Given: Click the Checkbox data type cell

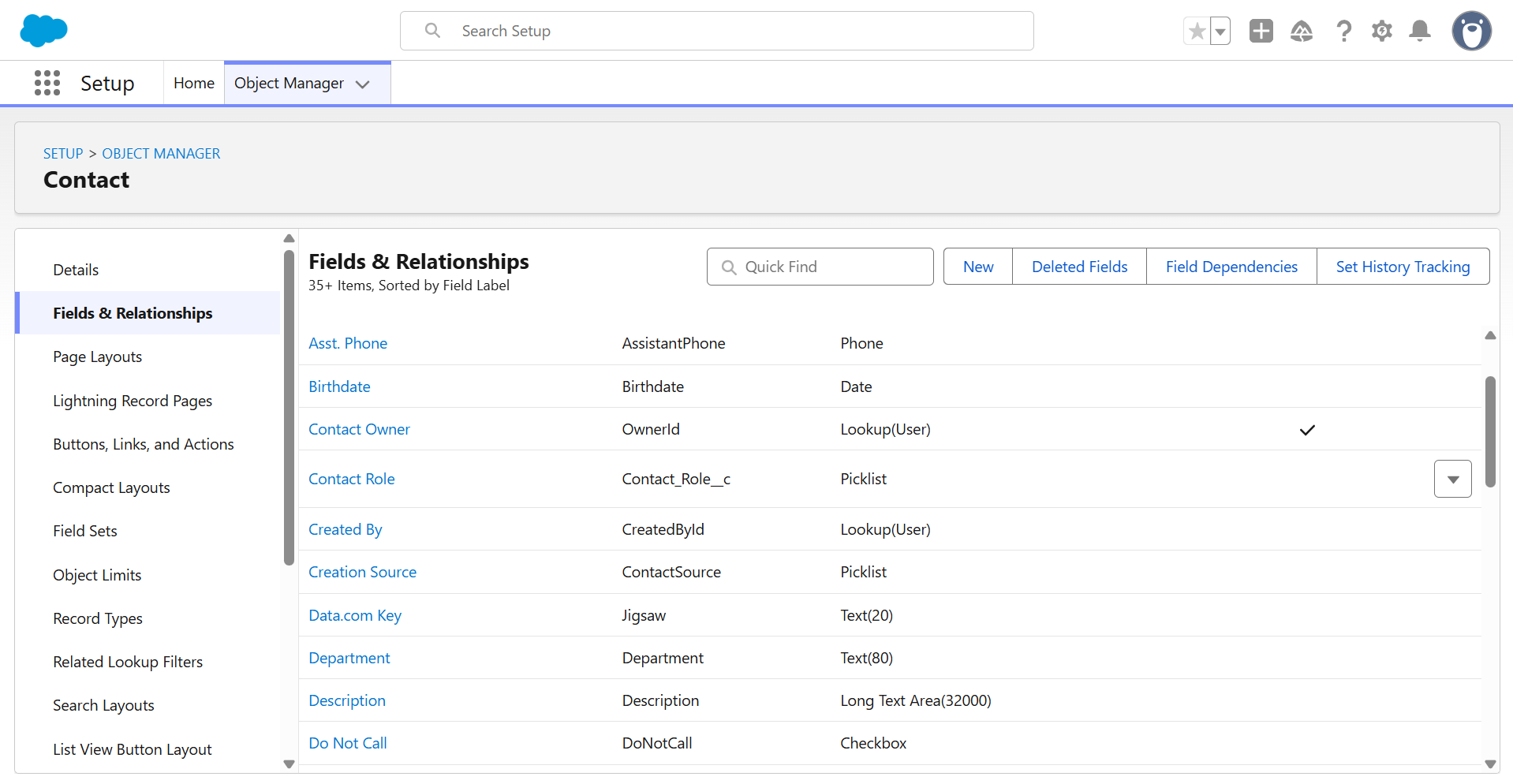Looking at the screenshot, I should click(x=873, y=743).
